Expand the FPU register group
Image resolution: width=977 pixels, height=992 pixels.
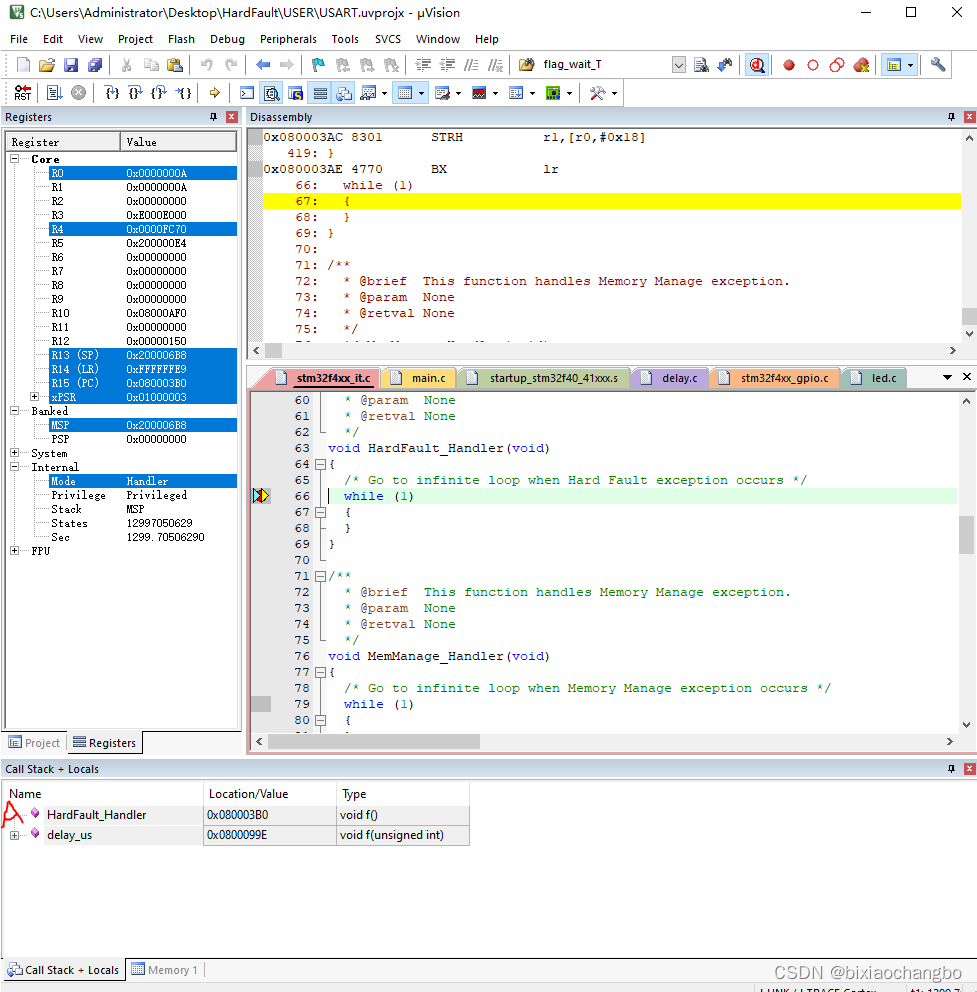[15, 550]
